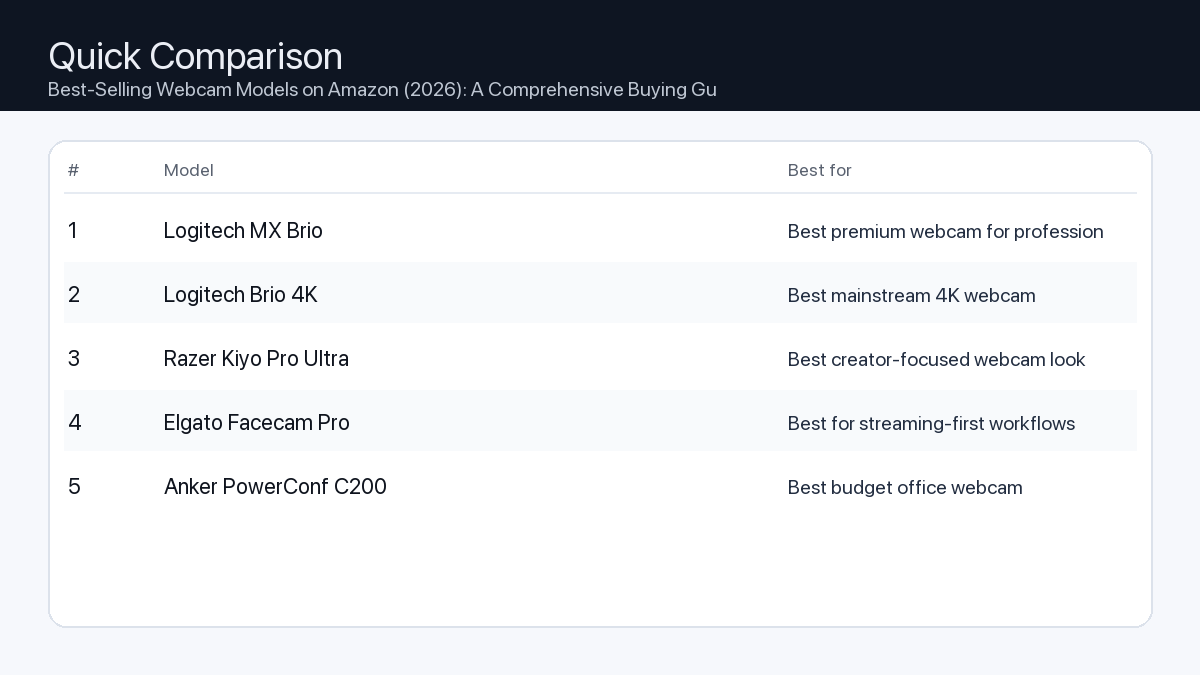
Task: Select Logitech Brio 4K model name
Action: click(240, 295)
